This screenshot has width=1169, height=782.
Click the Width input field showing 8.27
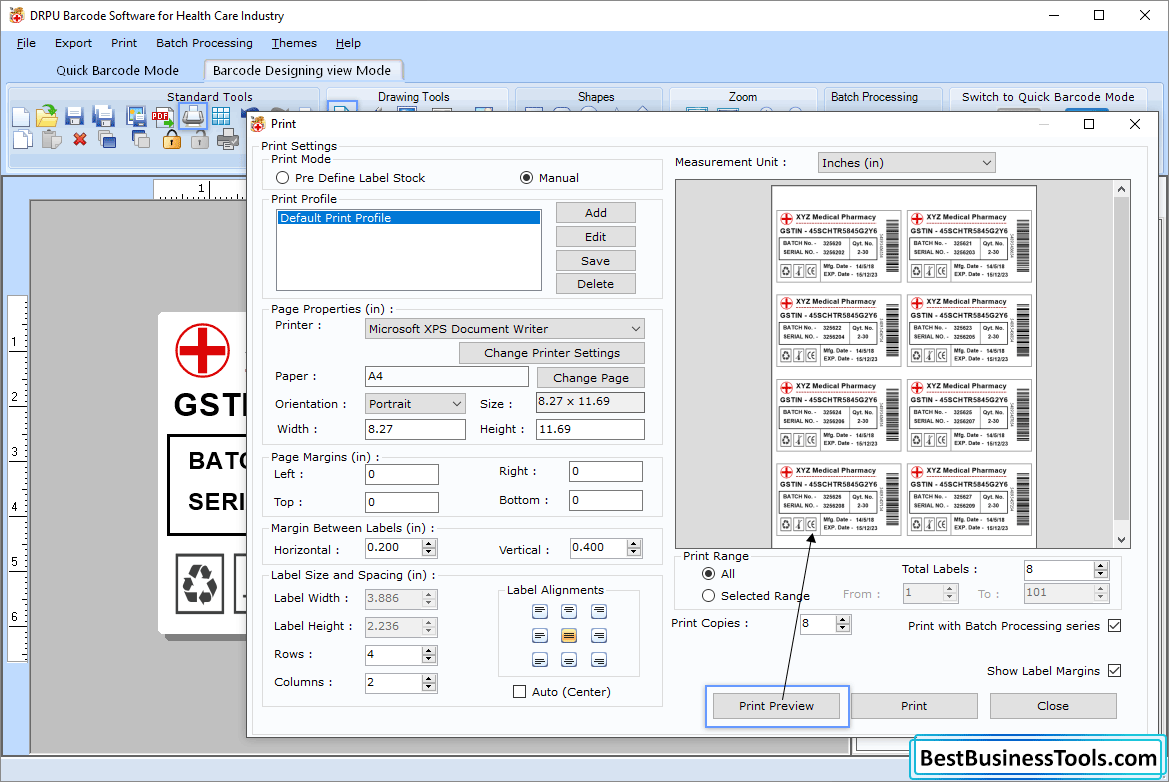pos(415,429)
